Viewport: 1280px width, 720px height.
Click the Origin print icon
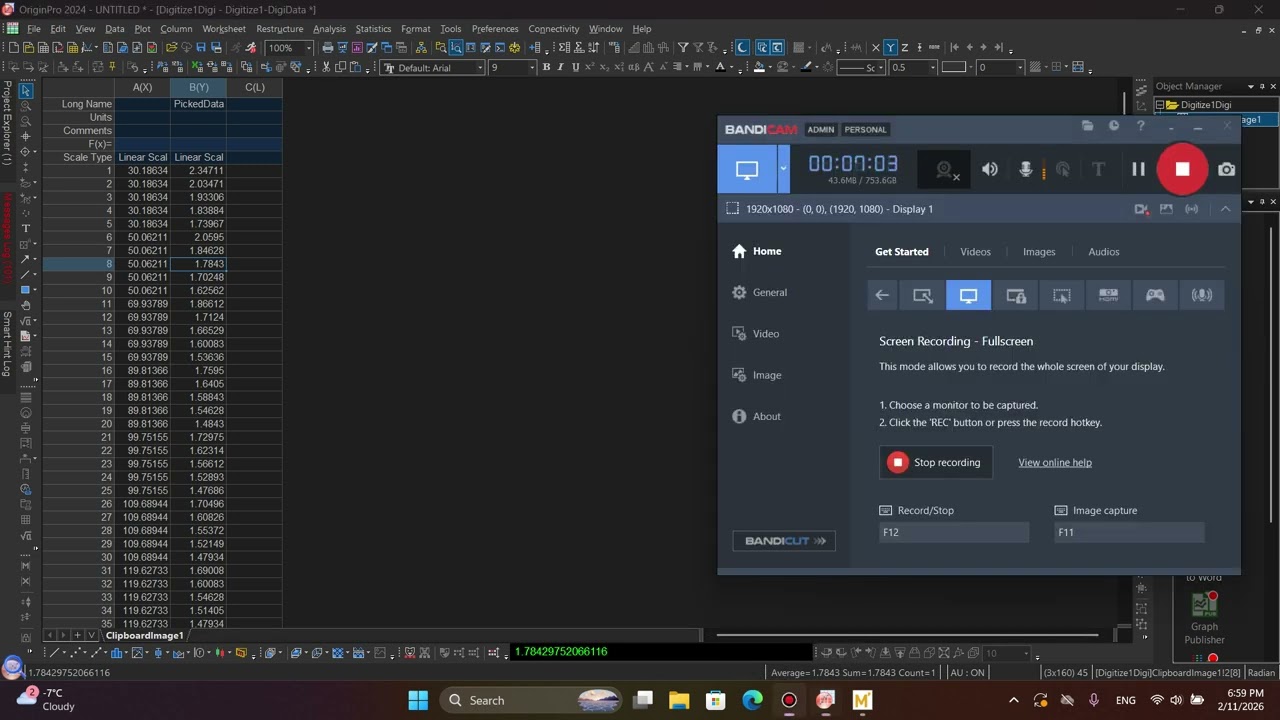tap(327, 48)
